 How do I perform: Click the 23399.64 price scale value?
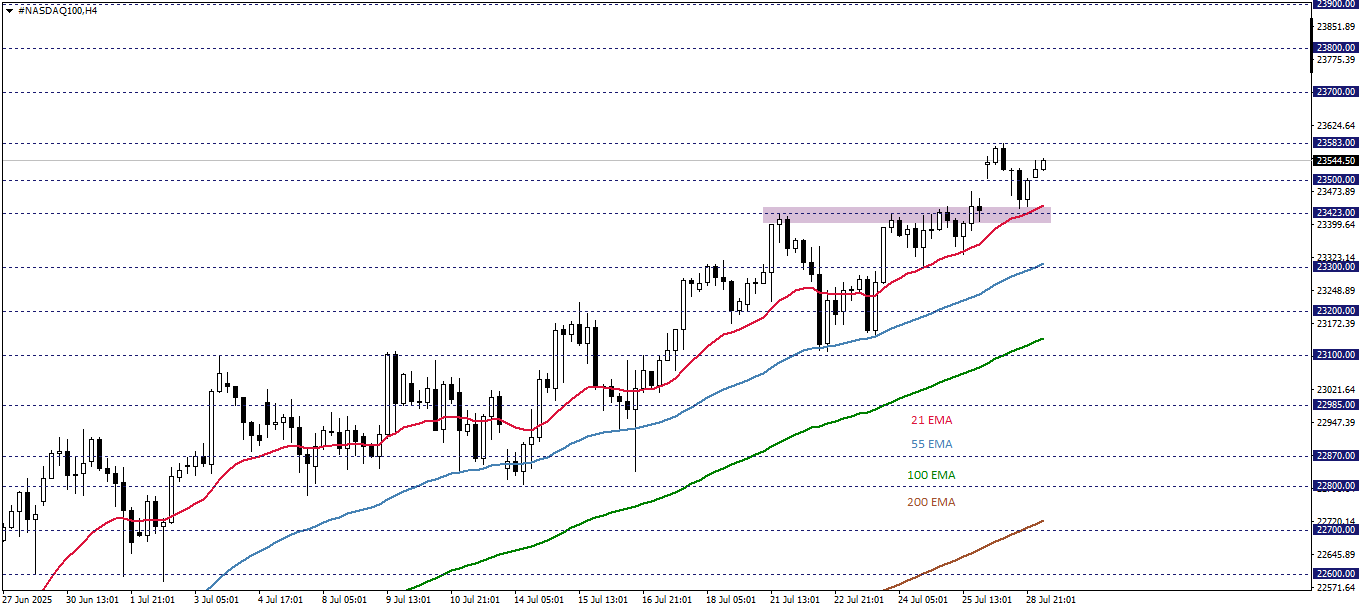pos(1337,225)
